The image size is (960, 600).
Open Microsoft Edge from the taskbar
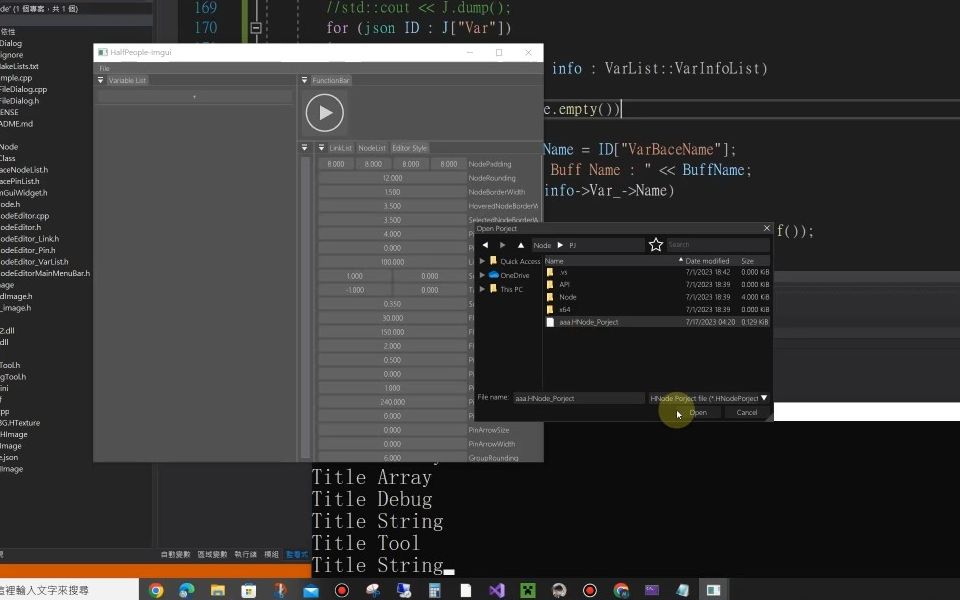pyautogui.click(x=187, y=590)
